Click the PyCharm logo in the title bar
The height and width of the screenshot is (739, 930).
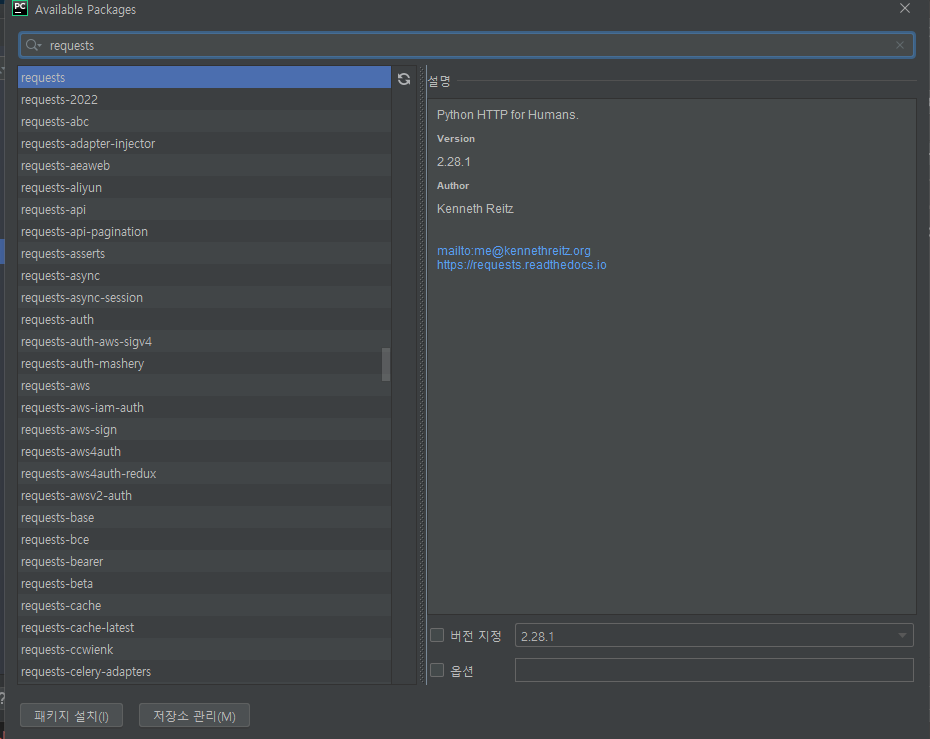pos(20,8)
